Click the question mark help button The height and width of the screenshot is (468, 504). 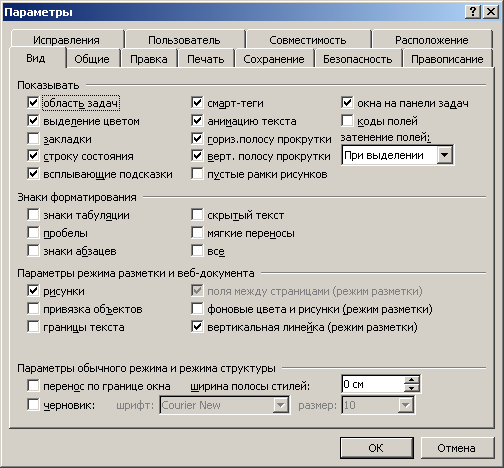click(x=473, y=12)
